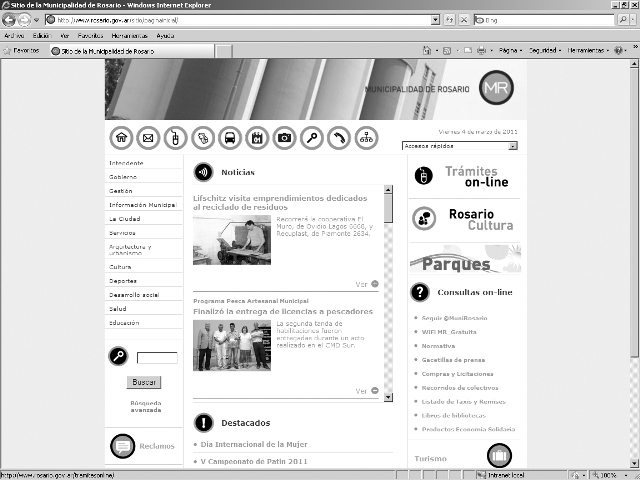Viewport: 640px width, 480px height.
Task: Click the printer icon in command bar
Action: 482,51
